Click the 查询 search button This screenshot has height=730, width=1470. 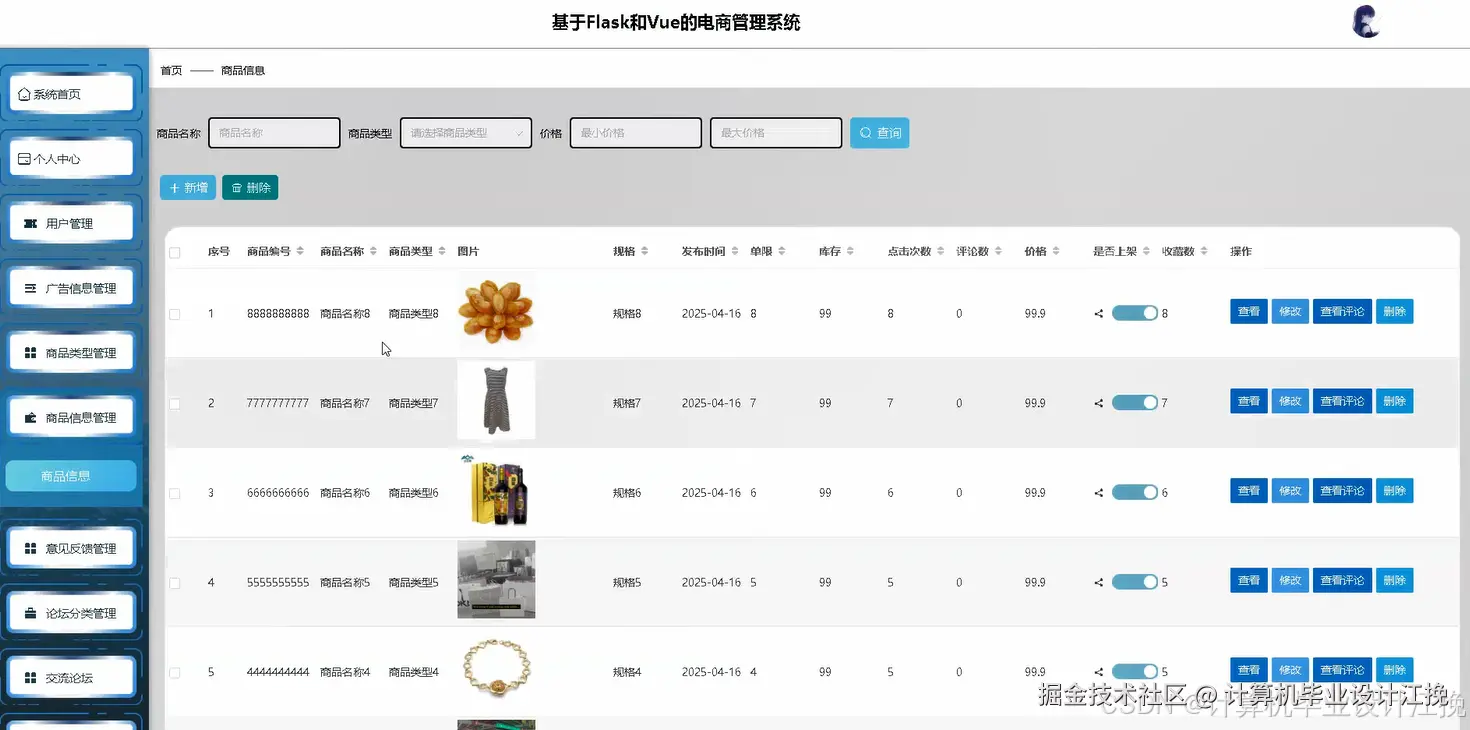[880, 133]
